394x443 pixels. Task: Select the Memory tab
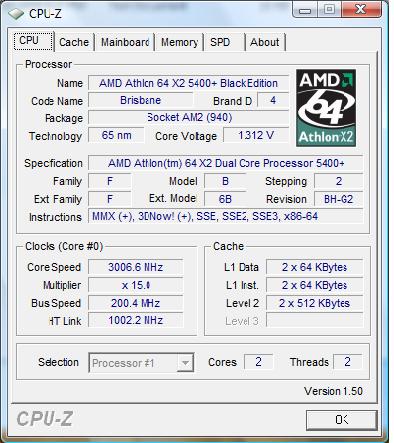point(179,42)
